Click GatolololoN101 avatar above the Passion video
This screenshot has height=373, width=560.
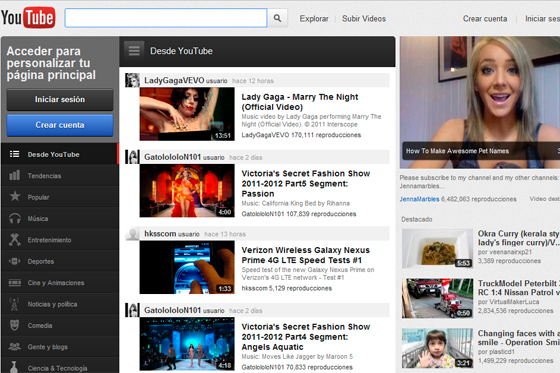click(132, 157)
